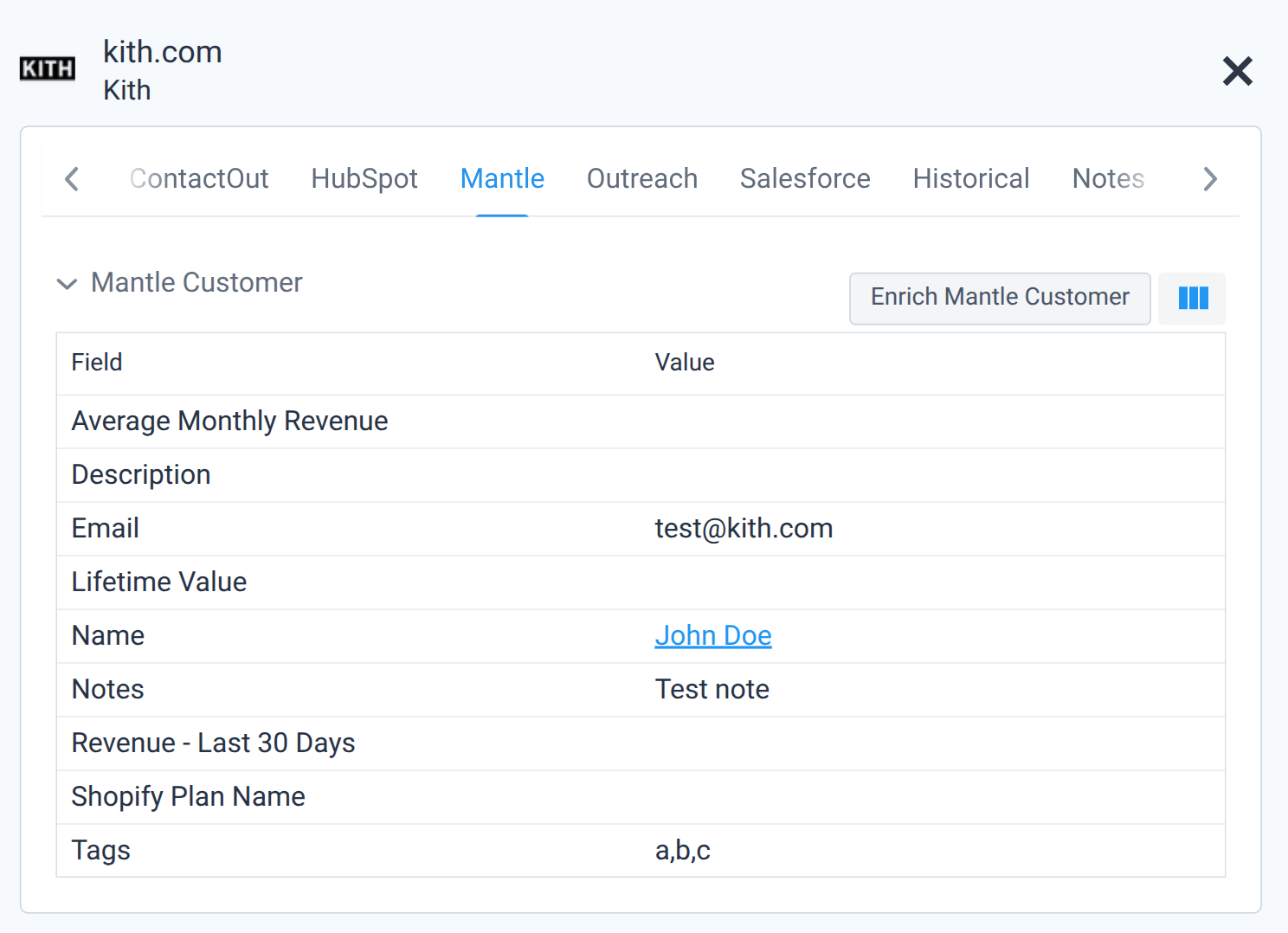Open the Notes tab
The width and height of the screenshot is (1288, 933).
[x=1108, y=178]
